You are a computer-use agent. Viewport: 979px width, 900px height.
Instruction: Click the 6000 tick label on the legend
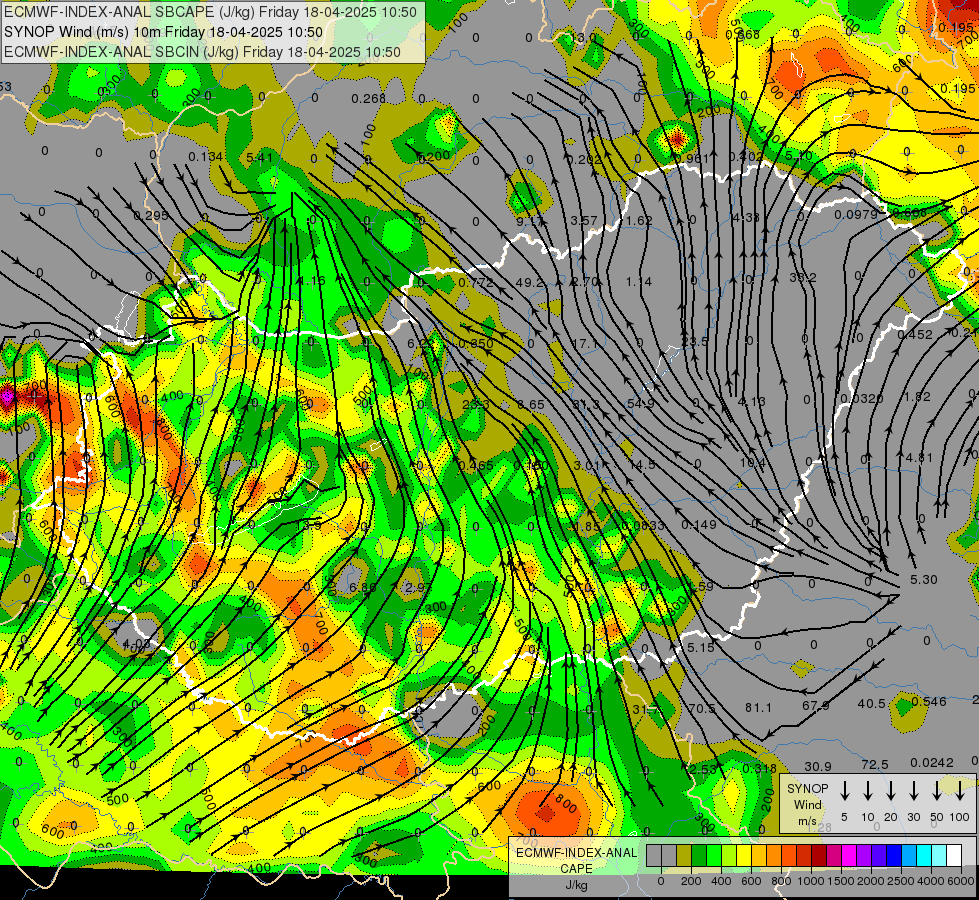tap(962, 881)
